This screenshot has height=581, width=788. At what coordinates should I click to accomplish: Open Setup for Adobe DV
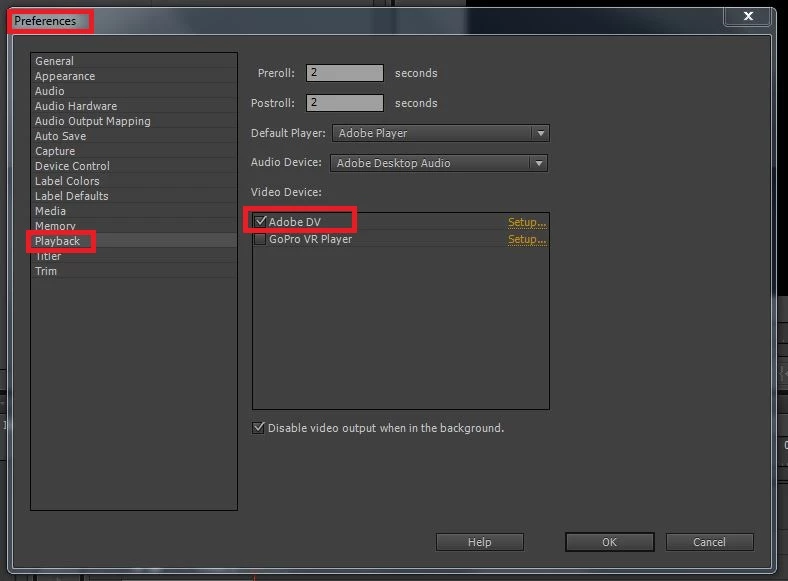[x=527, y=222]
